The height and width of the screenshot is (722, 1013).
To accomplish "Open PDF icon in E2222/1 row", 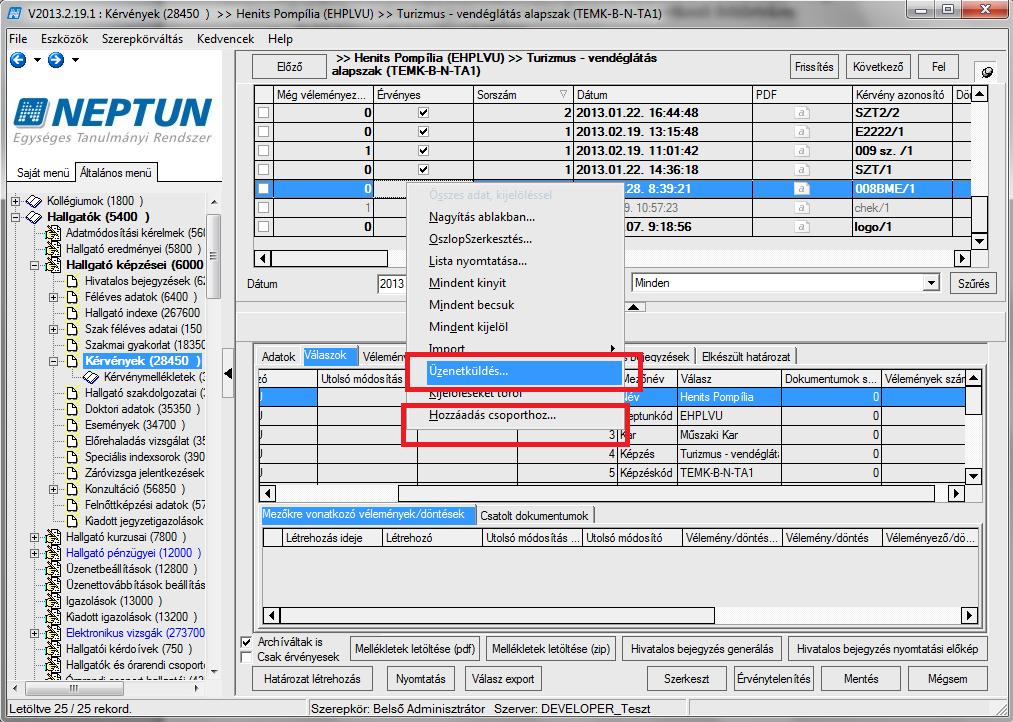I will click(802, 132).
